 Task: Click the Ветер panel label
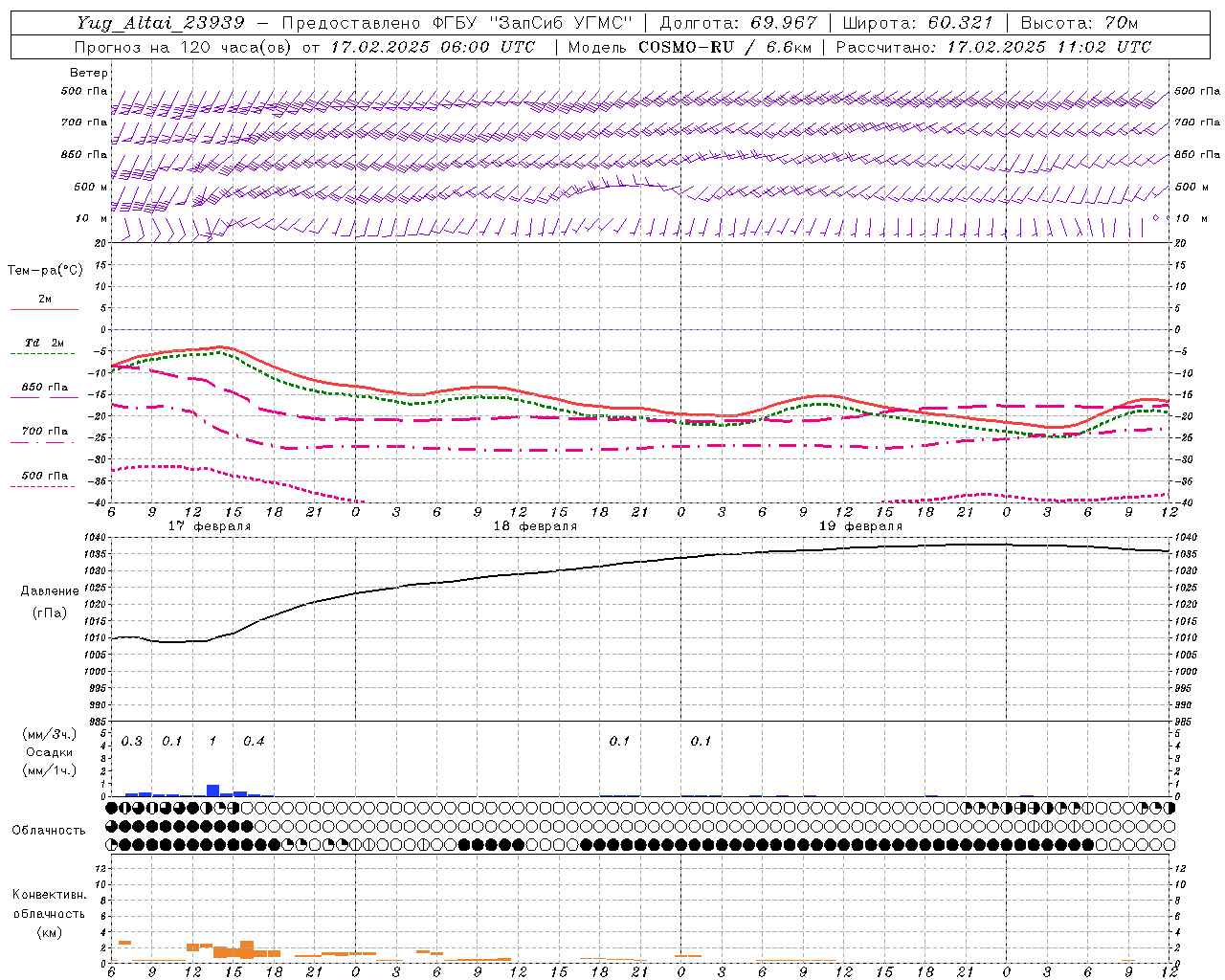tap(89, 73)
